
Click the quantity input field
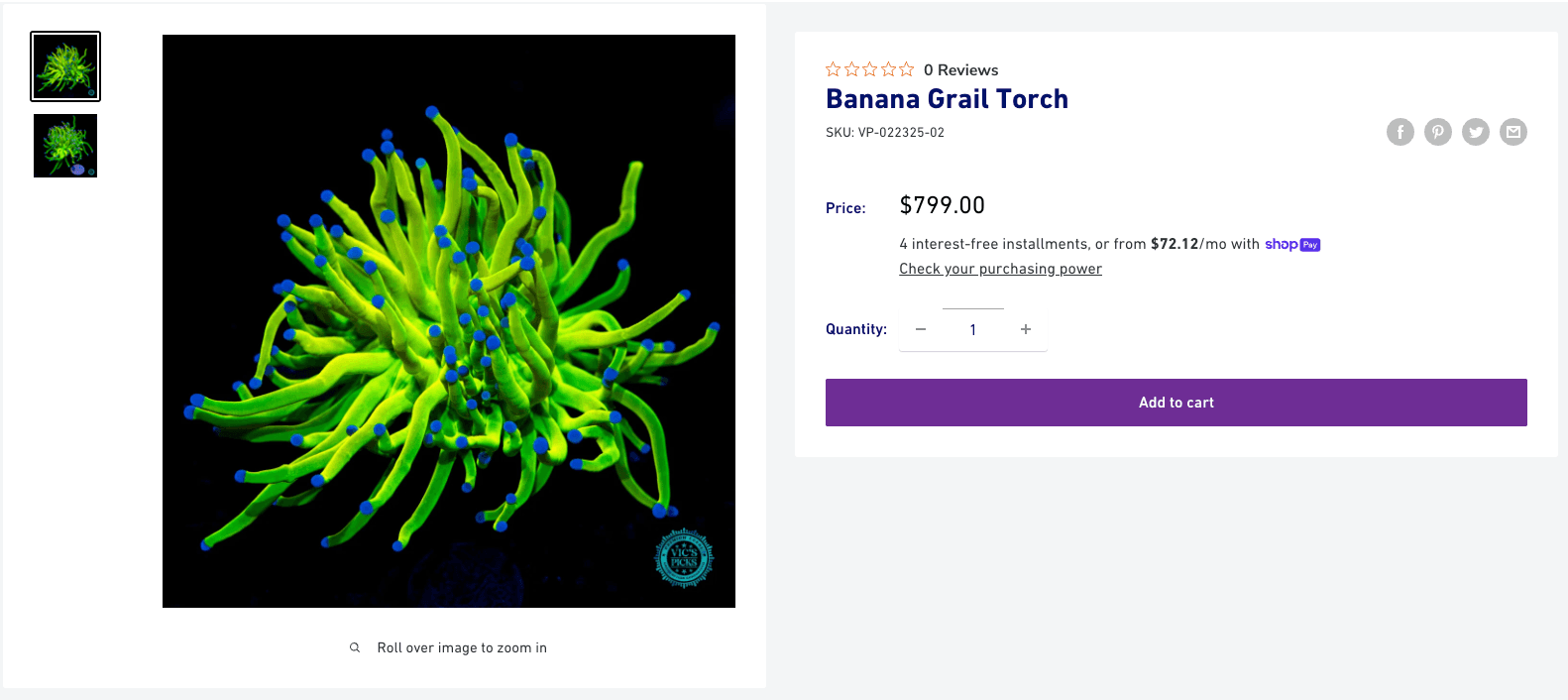point(972,329)
